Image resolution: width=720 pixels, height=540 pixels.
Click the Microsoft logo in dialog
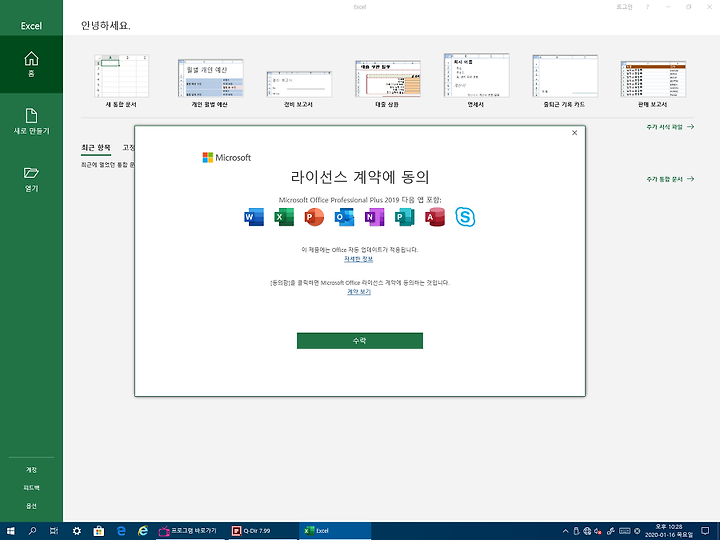coord(227,158)
